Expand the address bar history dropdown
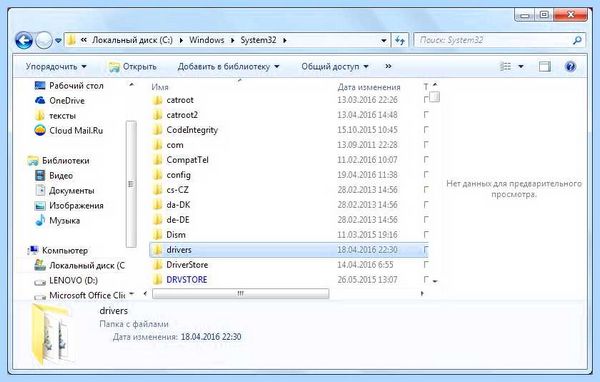Viewport: 600px width, 382px height. tap(383, 40)
